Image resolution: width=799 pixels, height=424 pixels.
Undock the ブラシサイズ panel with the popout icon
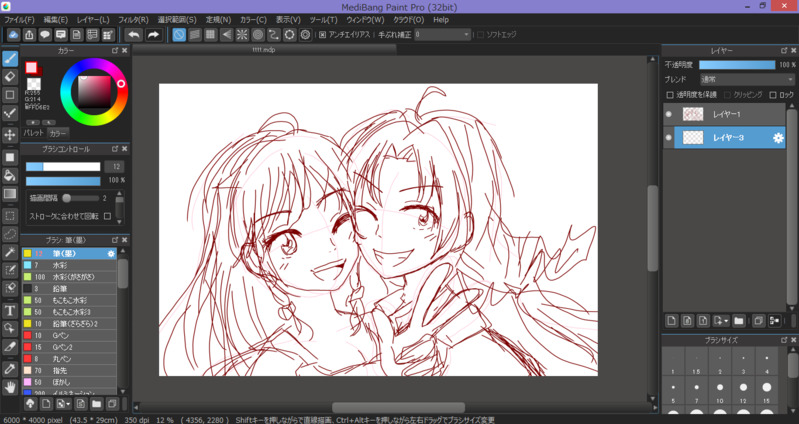click(x=784, y=340)
